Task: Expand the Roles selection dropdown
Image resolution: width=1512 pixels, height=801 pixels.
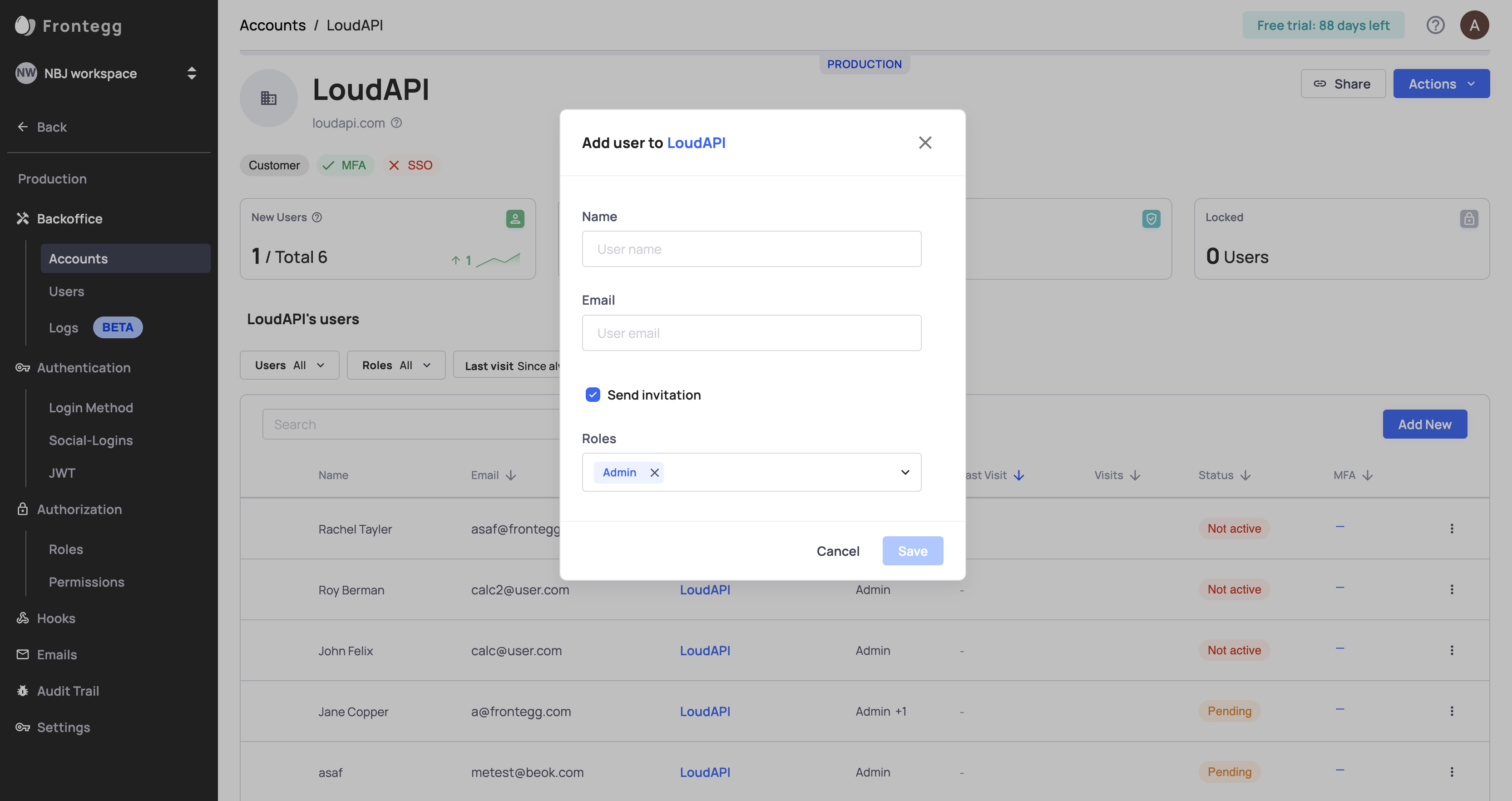Action: 904,472
